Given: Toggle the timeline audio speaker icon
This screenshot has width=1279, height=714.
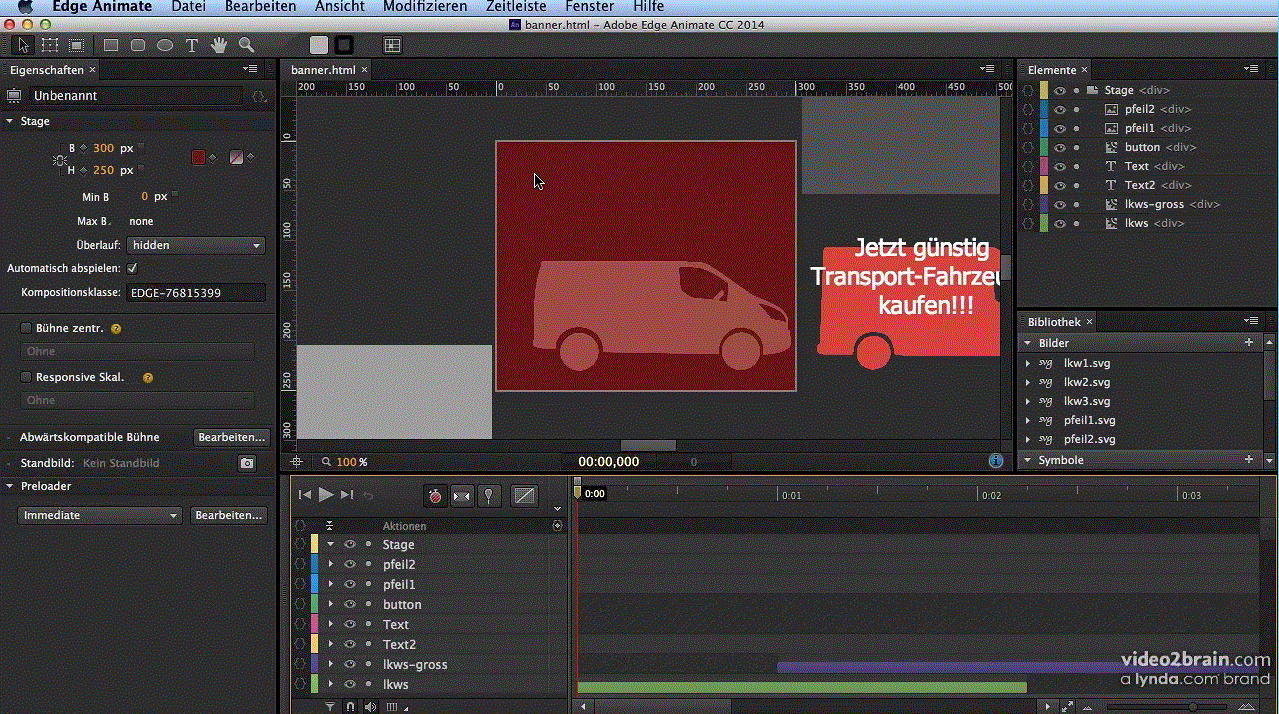Looking at the screenshot, I should 371,706.
